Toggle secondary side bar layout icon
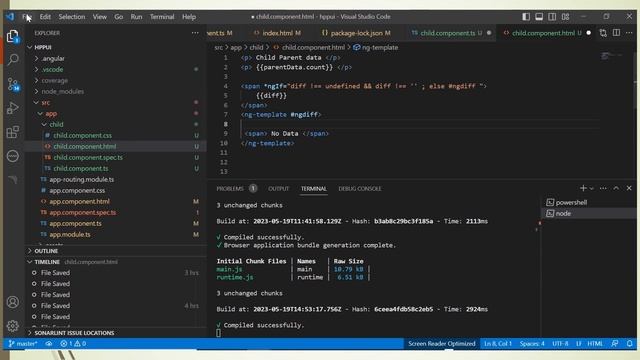Screen dimensions: 640x360 [552, 17]
